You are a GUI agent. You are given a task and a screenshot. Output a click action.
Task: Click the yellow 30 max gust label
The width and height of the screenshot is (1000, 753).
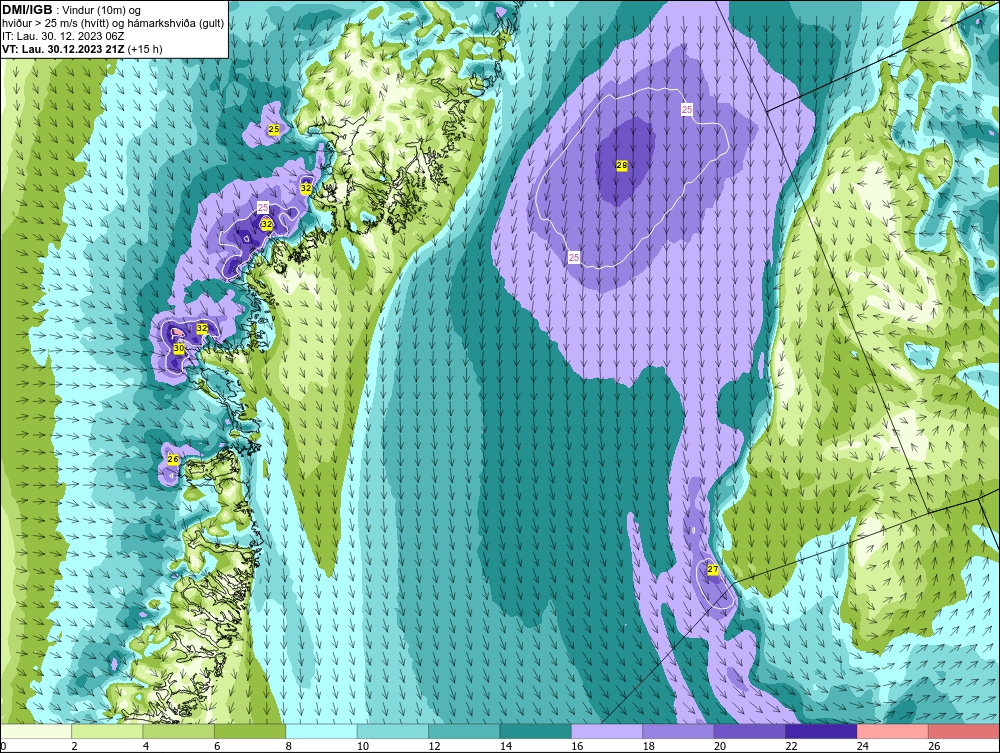pos(179,349)
